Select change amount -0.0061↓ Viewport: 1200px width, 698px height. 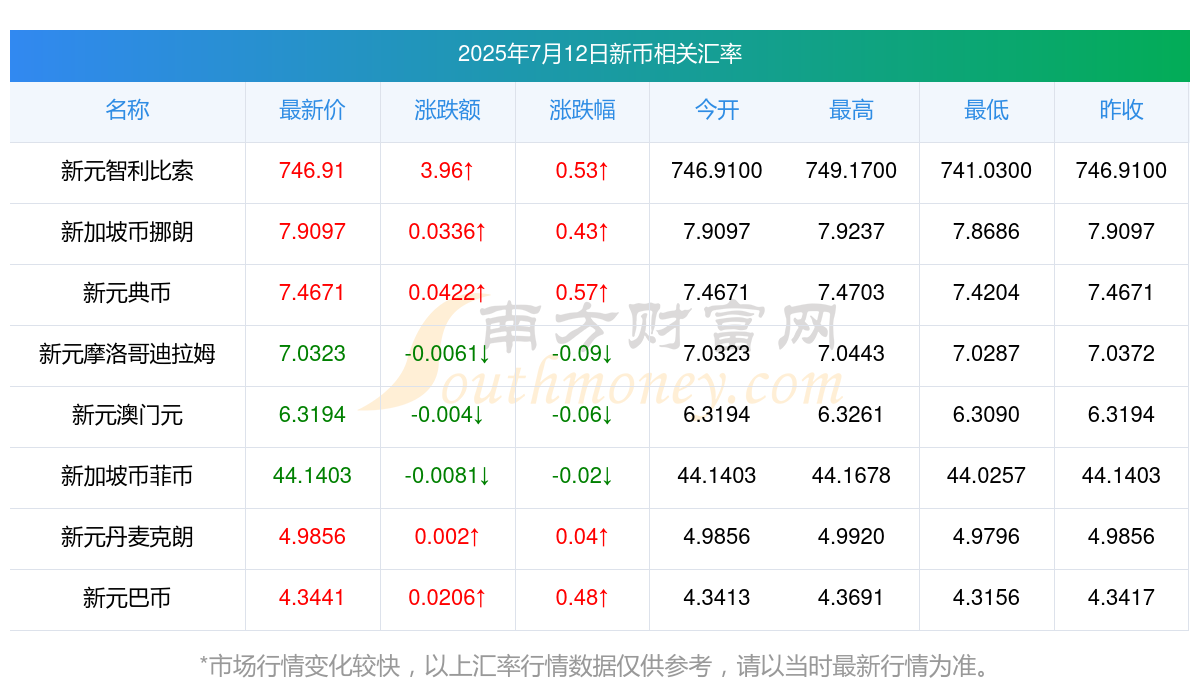point(447,354)
